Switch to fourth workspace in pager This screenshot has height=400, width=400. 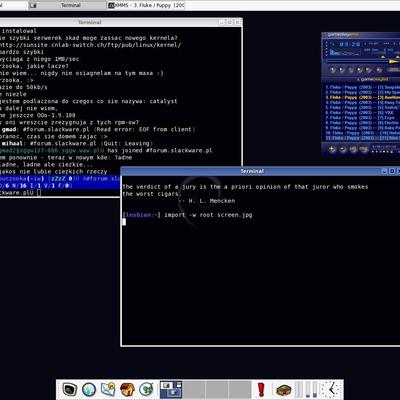pyautogui.click(x=240, y=390)
